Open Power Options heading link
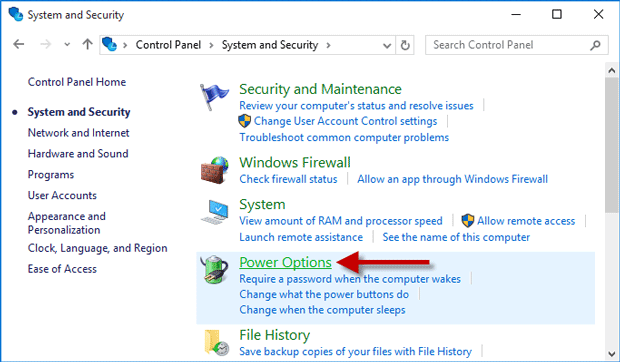The image size is (620, 362). [x=285, y=262]
